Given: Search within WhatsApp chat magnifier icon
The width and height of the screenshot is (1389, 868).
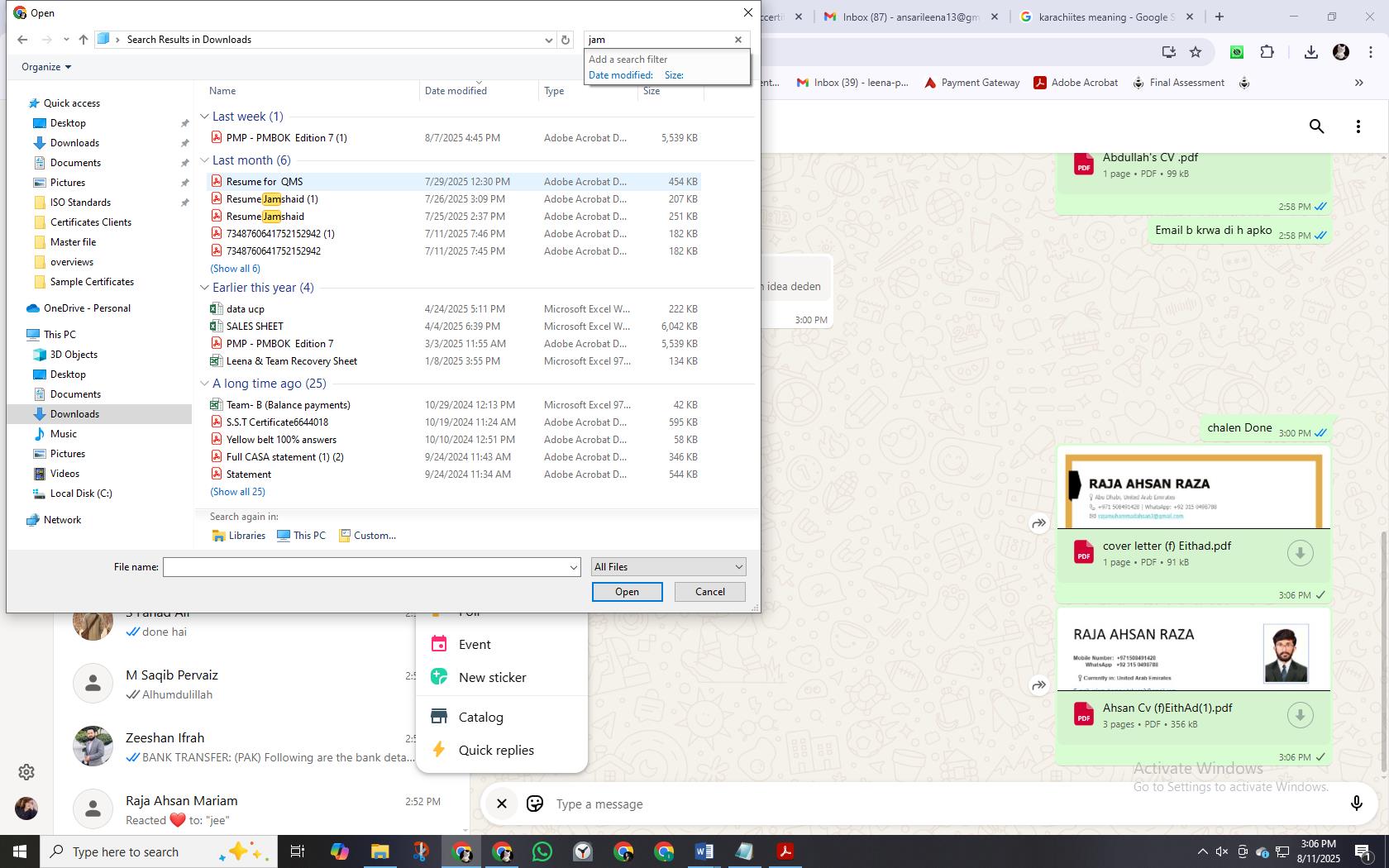Looking at the screenshot, I should click(1317, 126).
